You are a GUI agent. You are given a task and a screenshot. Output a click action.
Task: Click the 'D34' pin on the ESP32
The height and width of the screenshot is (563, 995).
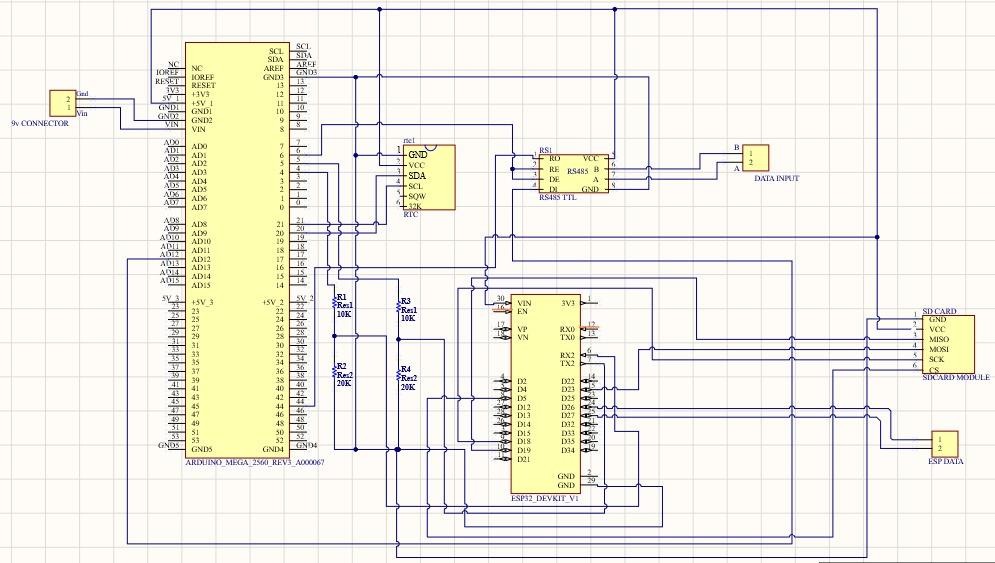pyautogui.click(x=568, y=450)
